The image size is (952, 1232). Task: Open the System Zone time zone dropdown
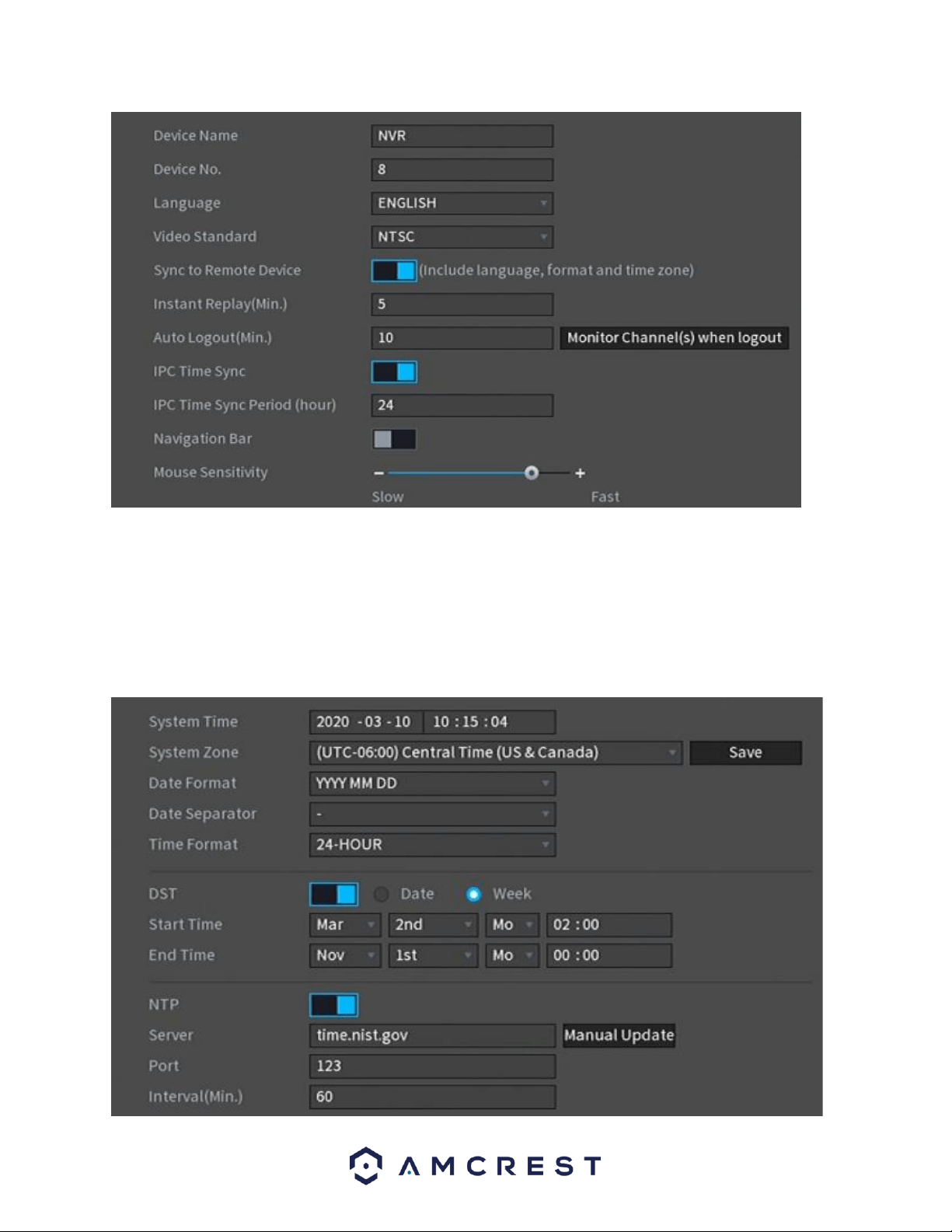496,752
